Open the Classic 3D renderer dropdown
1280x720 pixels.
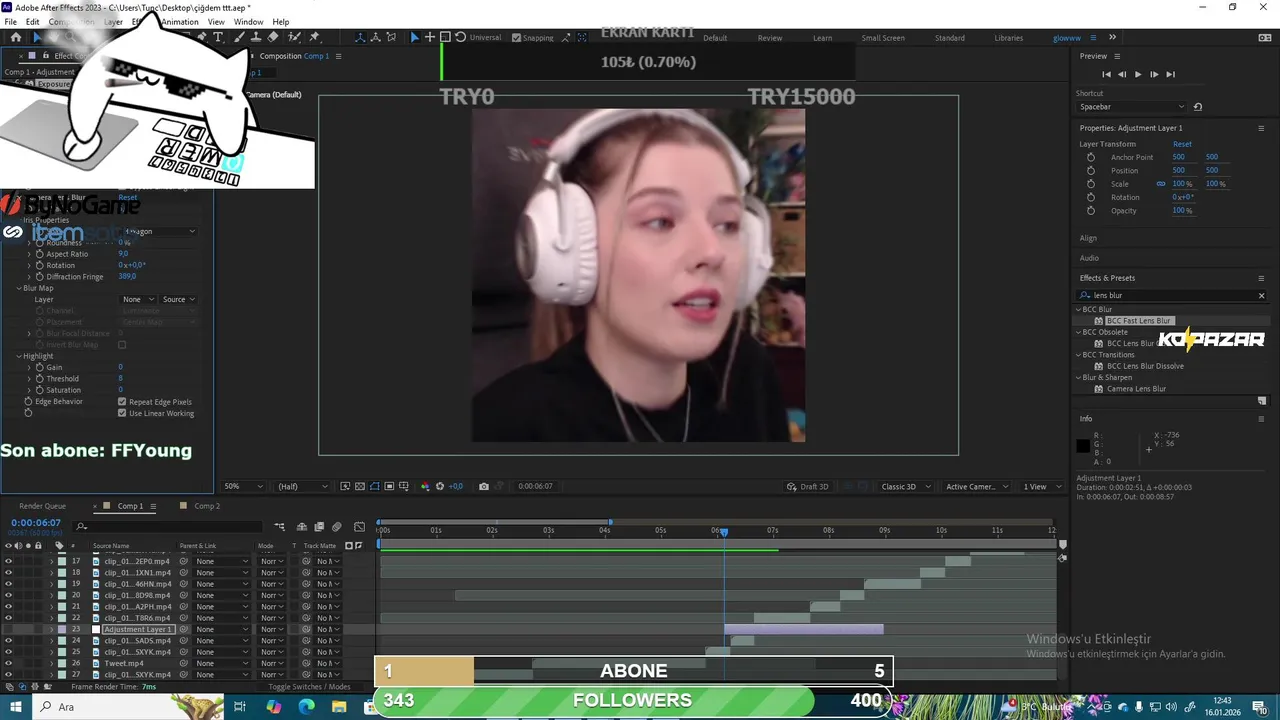[905, 486]
